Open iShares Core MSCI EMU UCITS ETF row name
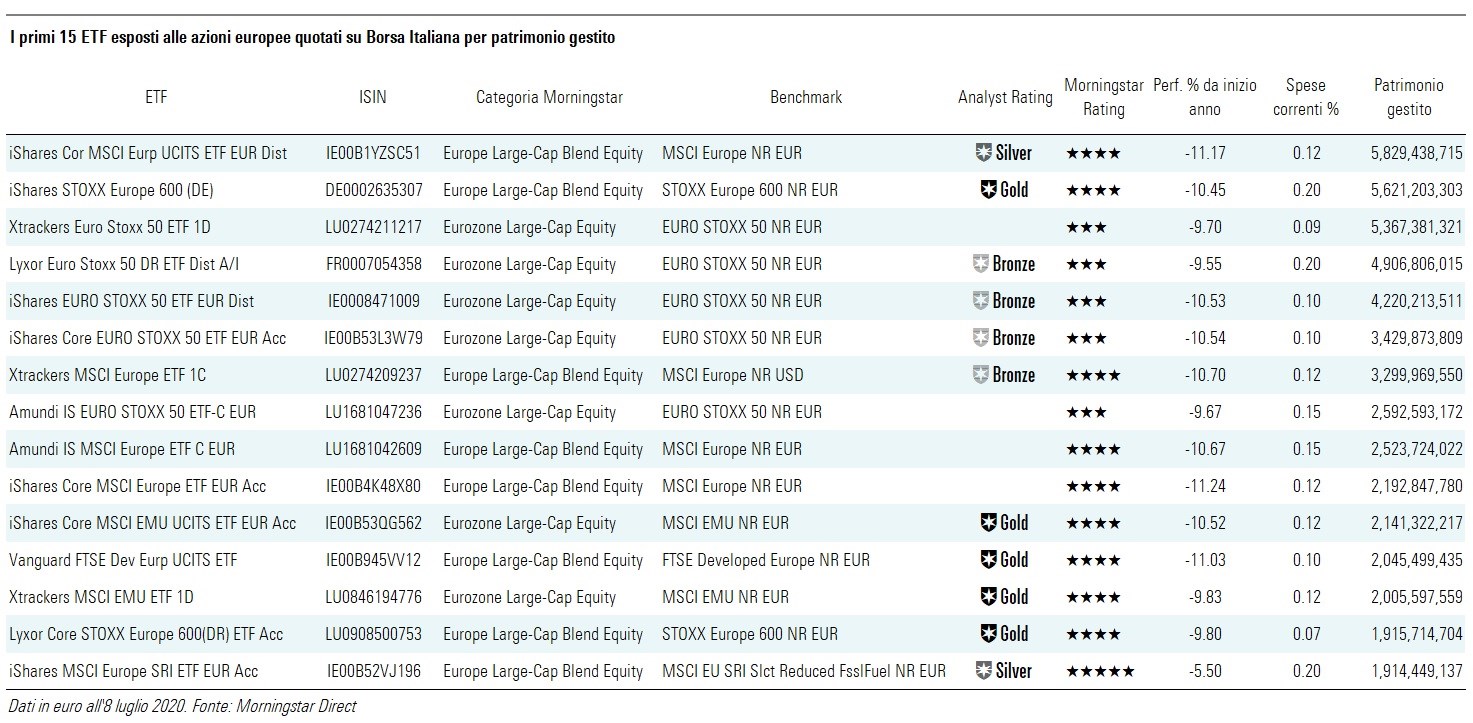Viewport: 1473px width, 723px height. click(152, 523)
